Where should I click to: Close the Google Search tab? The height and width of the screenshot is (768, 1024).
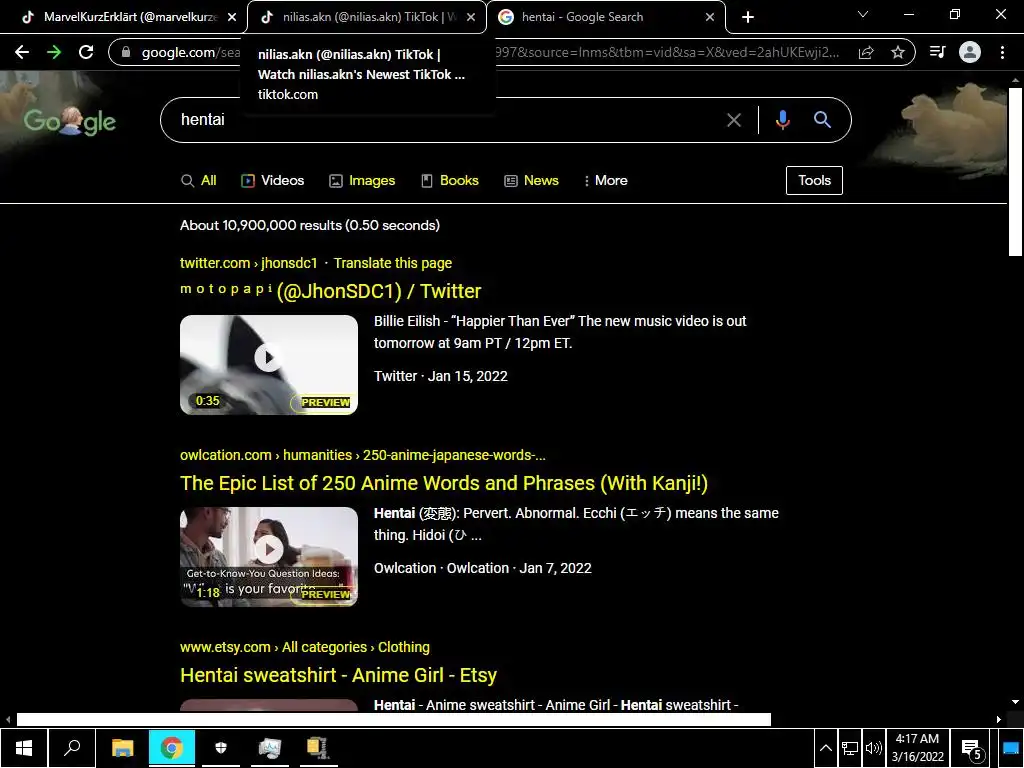click(710, 17)
